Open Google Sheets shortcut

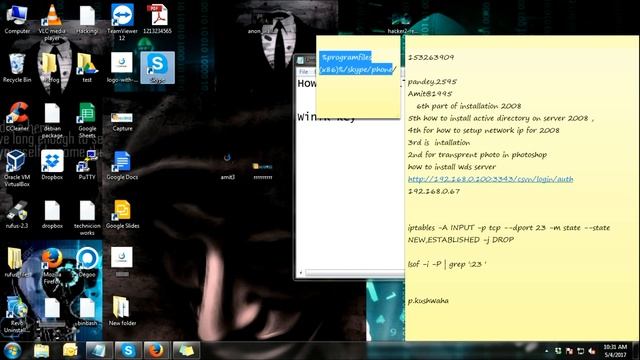(x=87, y=120)
